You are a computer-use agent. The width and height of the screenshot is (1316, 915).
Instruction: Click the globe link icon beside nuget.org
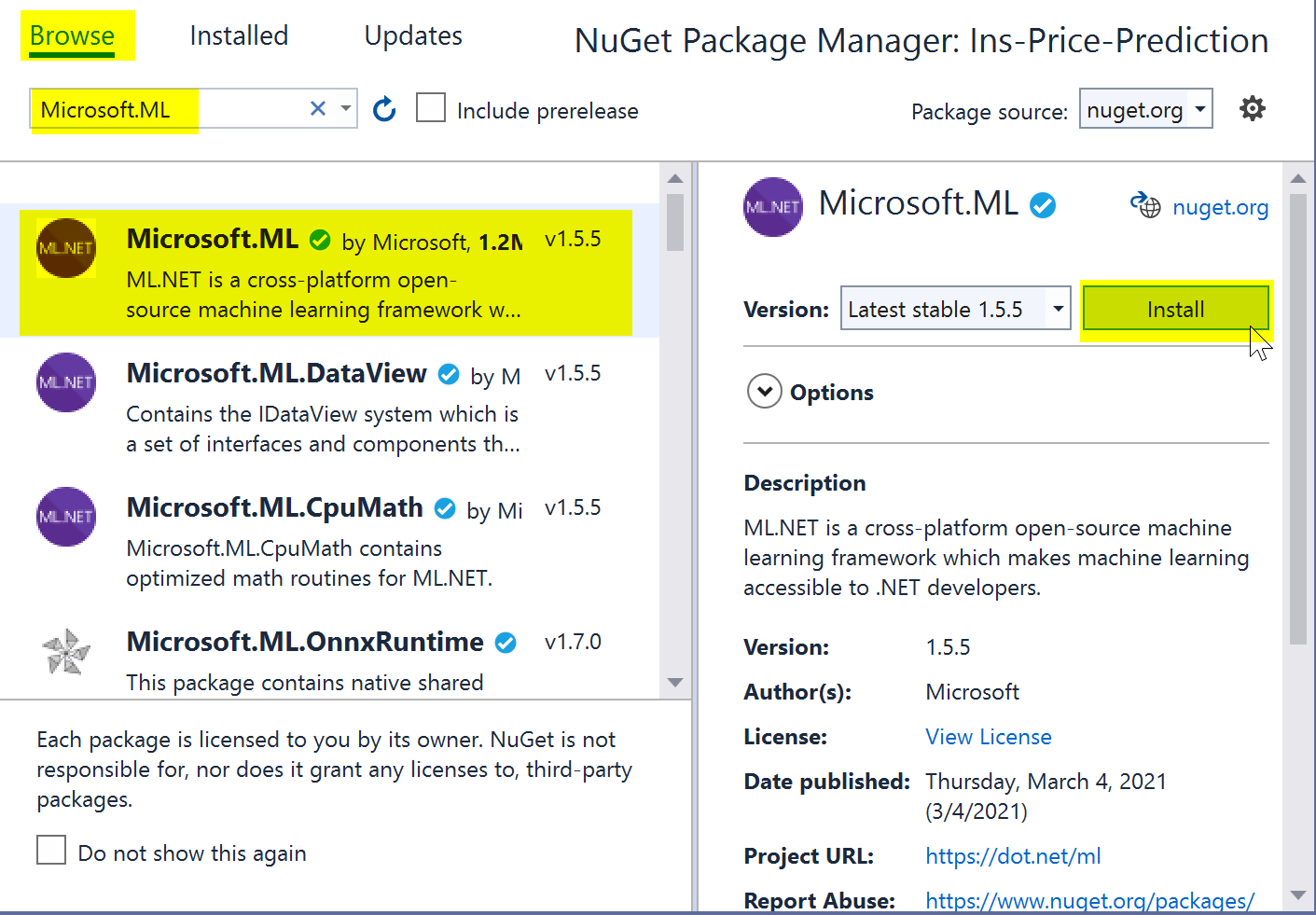point(1145,205)
